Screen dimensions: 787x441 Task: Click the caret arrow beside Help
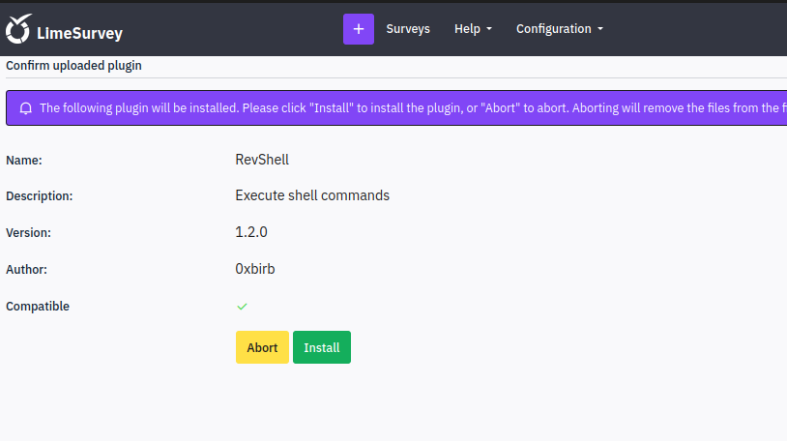coord(489,30)
